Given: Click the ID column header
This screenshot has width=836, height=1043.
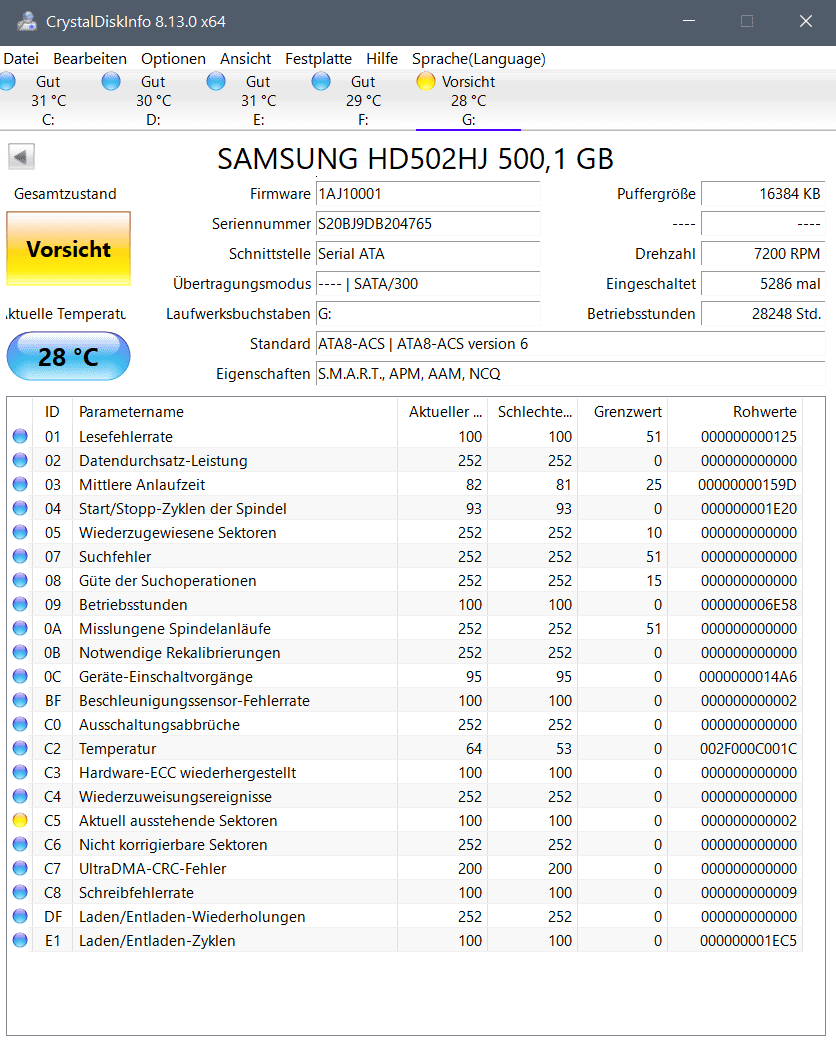Looking at the screenshot, I should (x=52, y=412).
